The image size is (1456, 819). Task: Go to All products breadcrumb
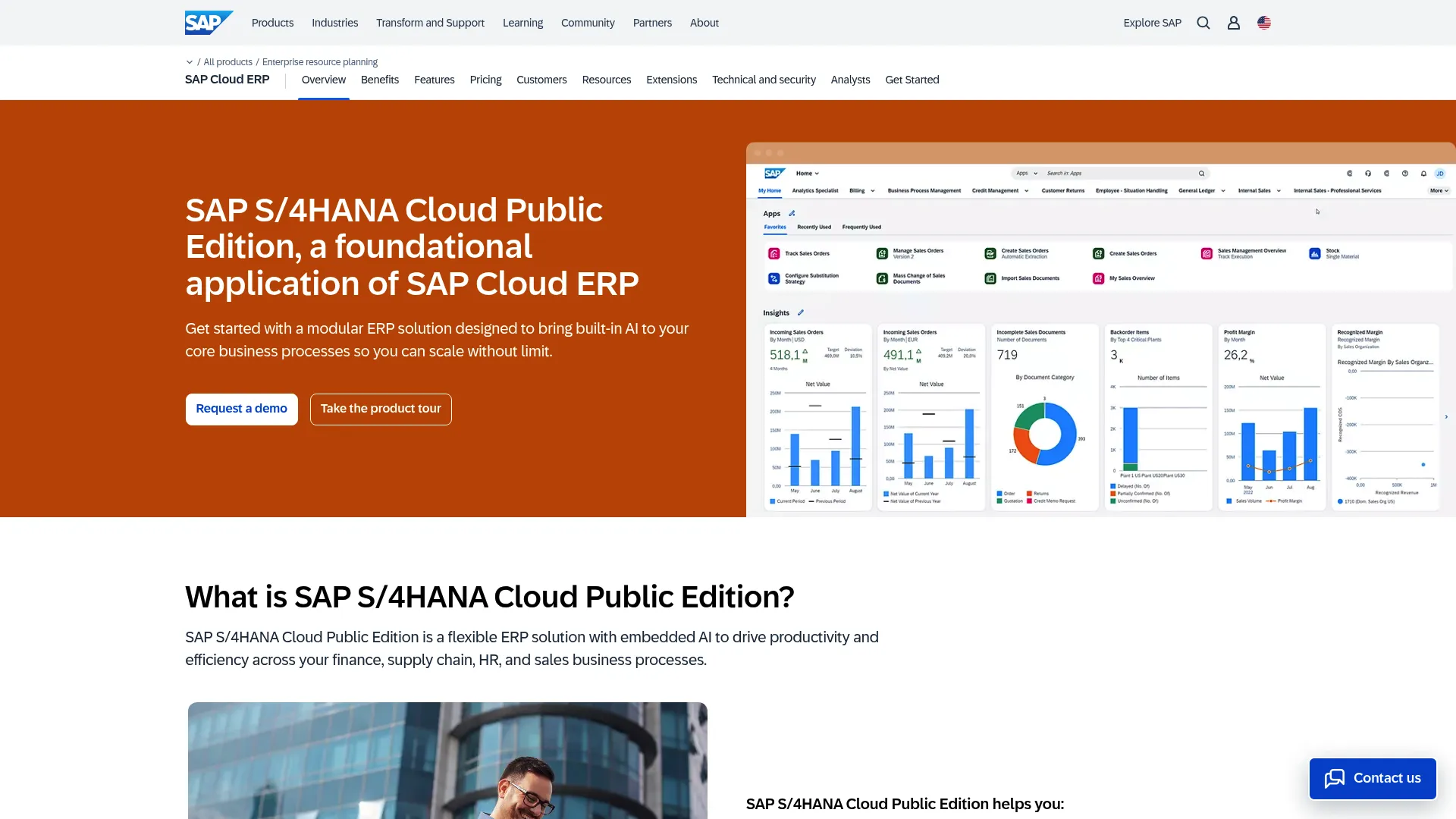227,62
